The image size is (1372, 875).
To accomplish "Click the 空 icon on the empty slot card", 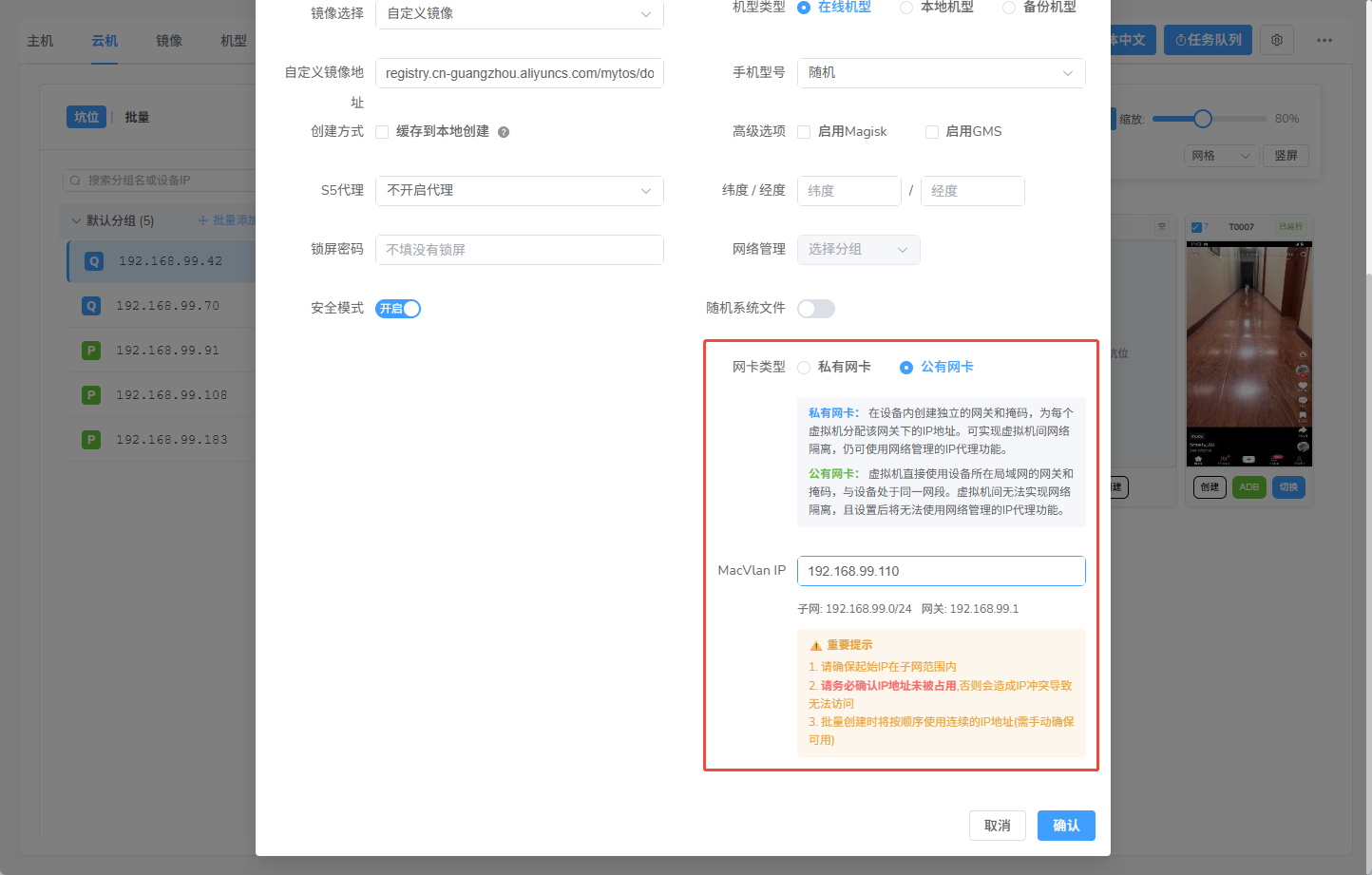I will (x=1161, y=227).
